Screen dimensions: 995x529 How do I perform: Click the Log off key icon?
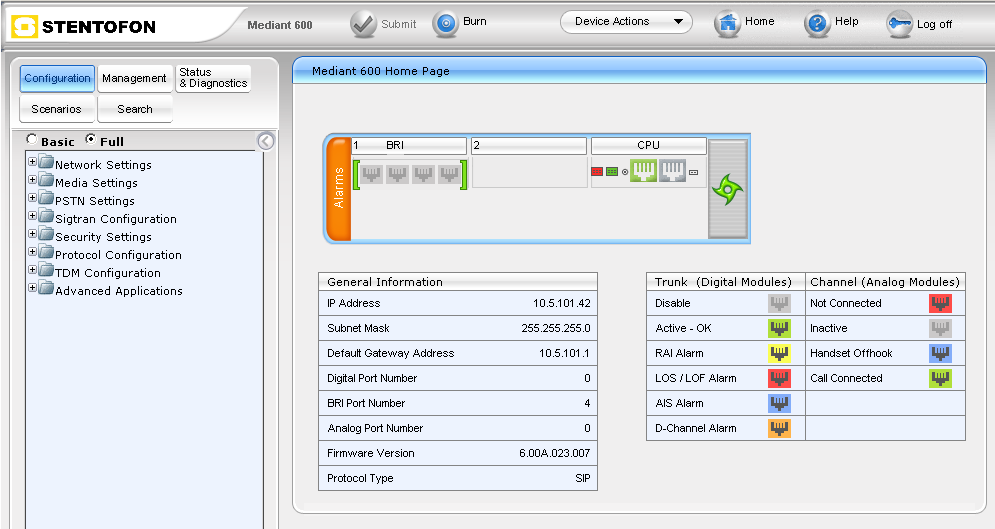coord(899,24)
